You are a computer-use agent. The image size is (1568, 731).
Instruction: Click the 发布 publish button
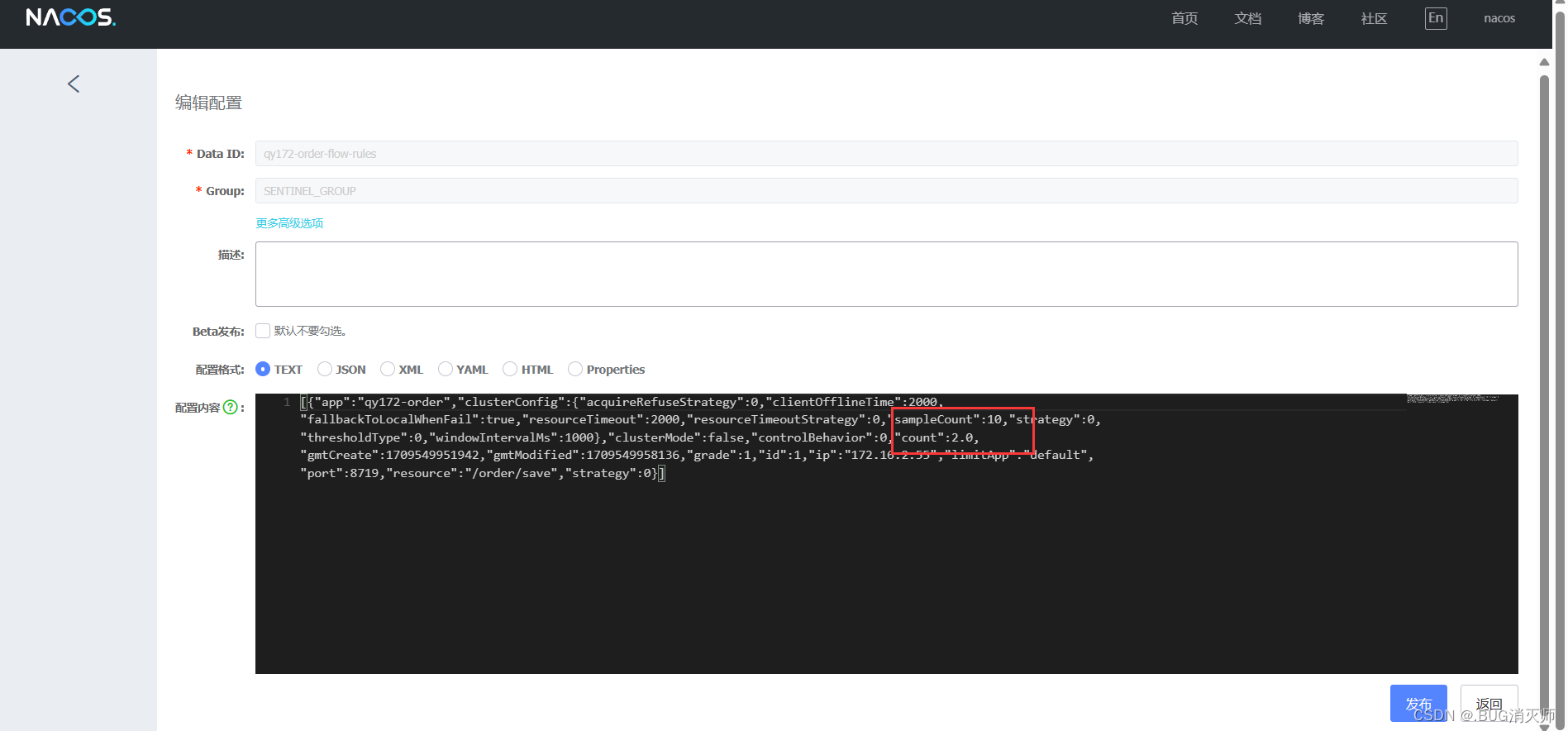(x=1418, y=703)
